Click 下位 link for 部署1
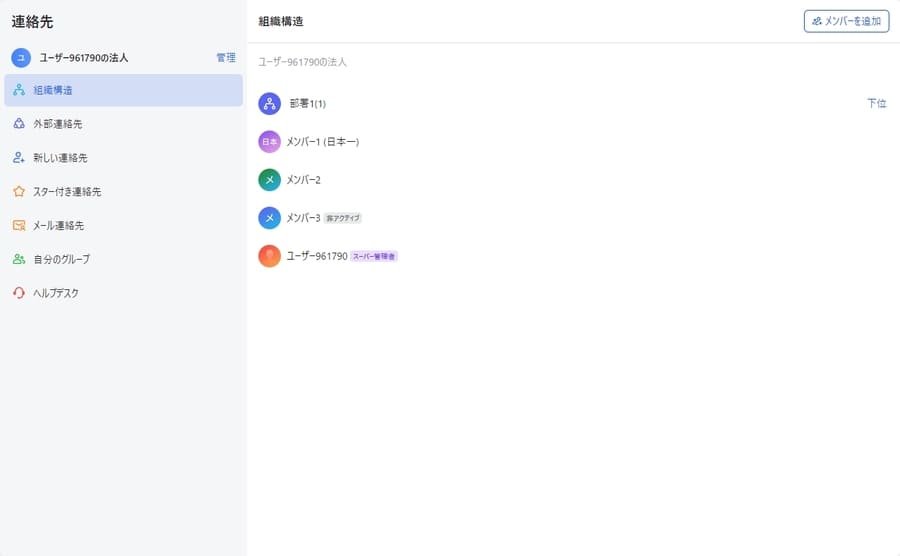The image size is (900, 556). [876, 104]
